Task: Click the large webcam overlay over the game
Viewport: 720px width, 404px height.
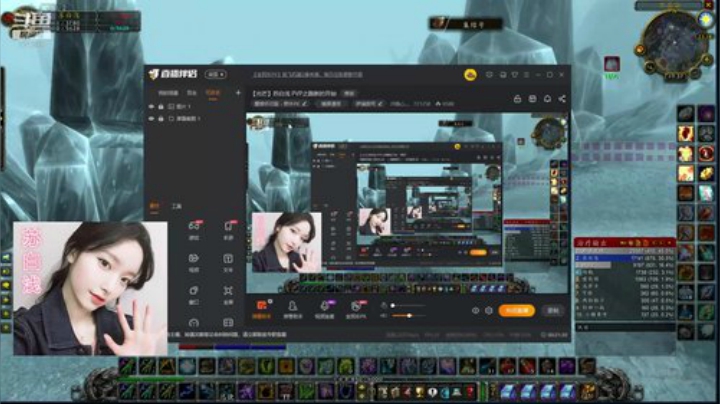Action: coord(90,288)
